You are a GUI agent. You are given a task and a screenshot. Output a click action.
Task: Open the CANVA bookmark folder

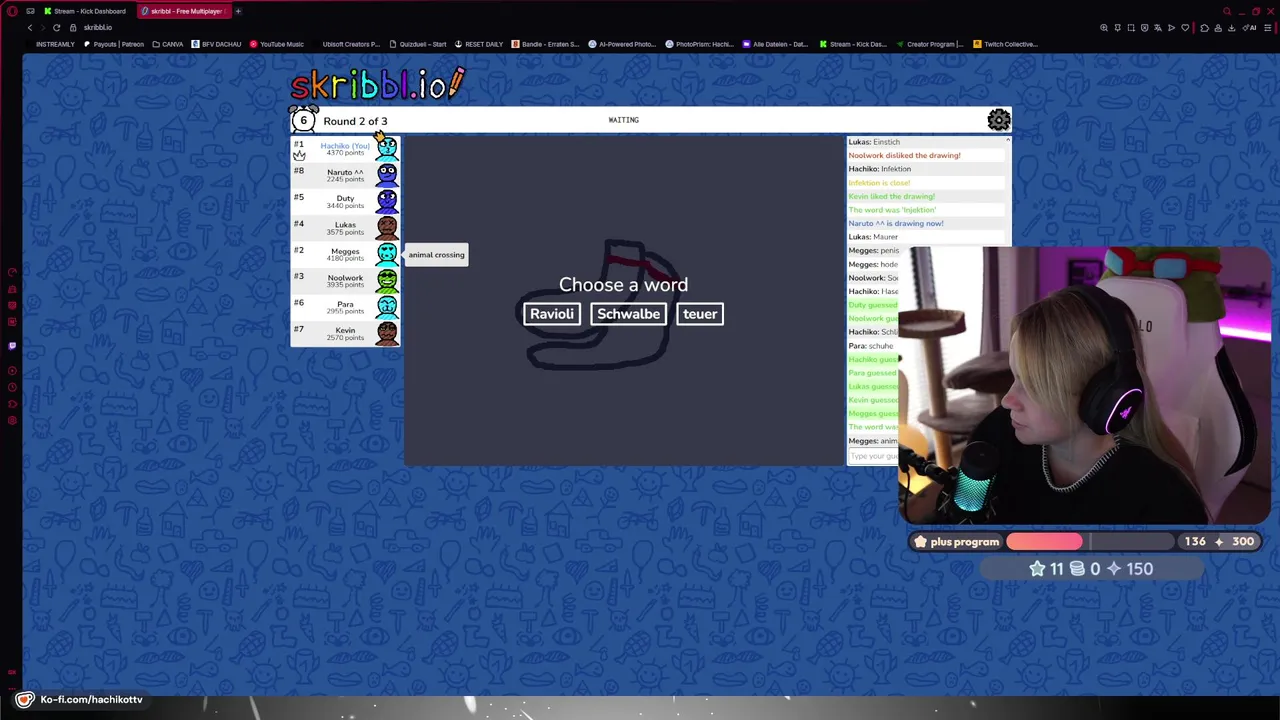point(168,44)
